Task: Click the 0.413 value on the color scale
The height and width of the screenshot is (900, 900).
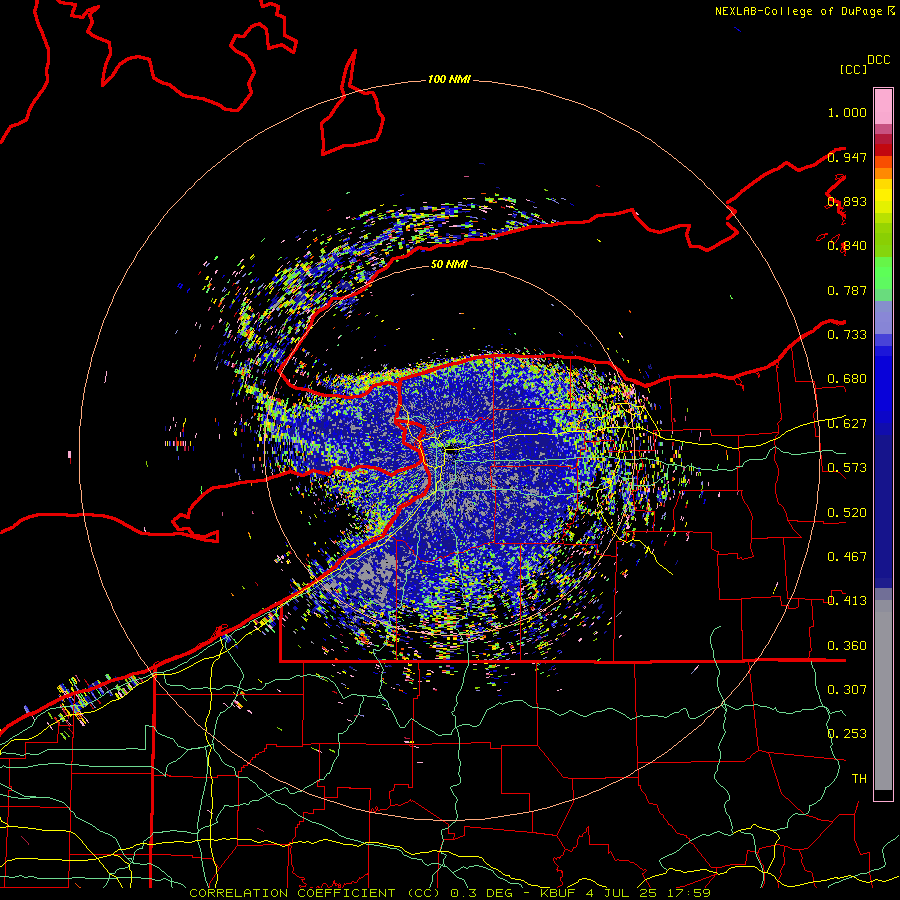Action: [847, 601]
